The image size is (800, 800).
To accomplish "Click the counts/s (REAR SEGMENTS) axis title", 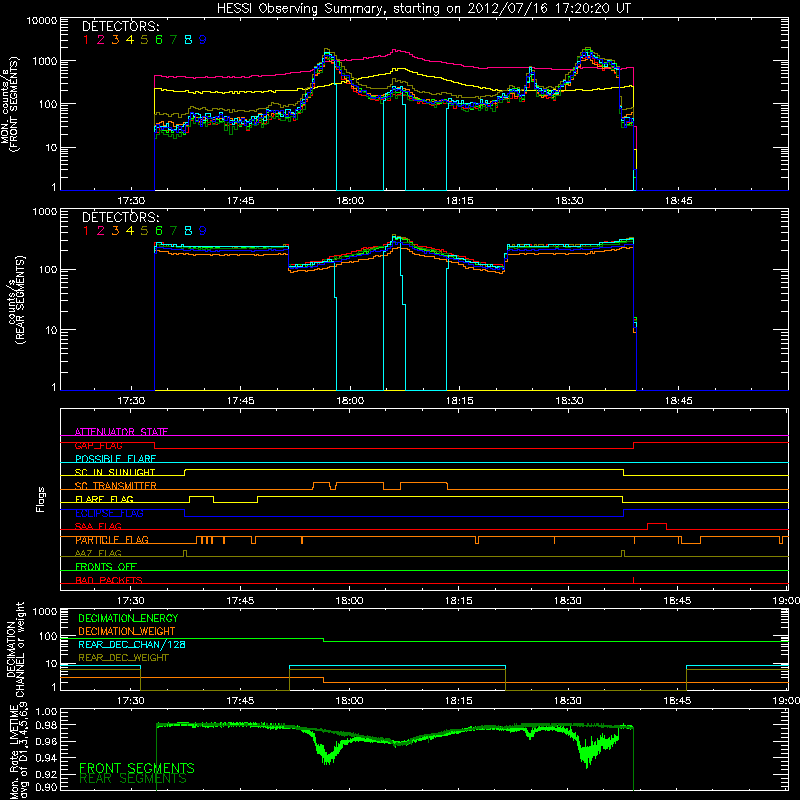I will [x=17, y=299].
